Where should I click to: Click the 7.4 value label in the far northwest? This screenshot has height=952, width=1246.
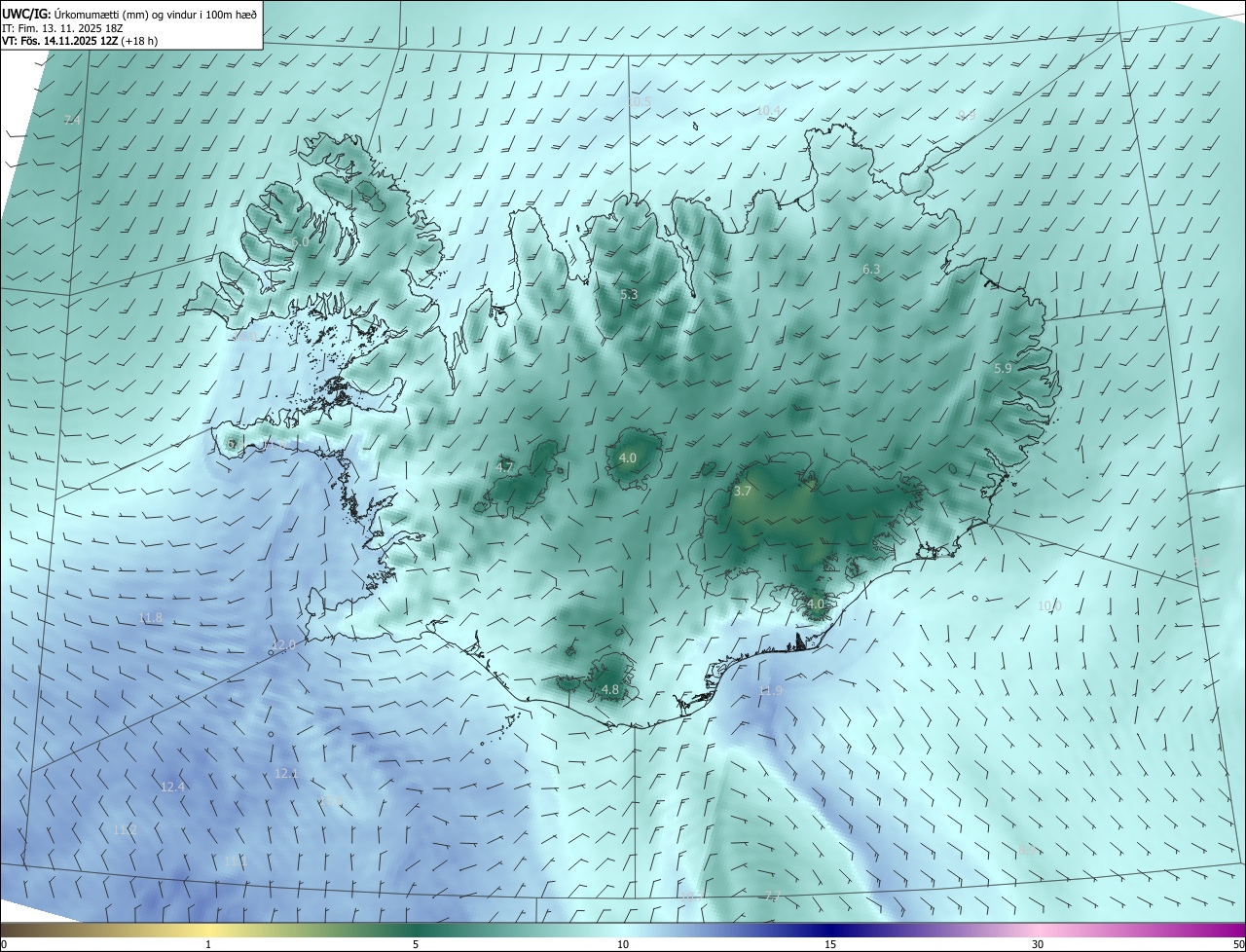pyautogui.click(x=72, y=120)
